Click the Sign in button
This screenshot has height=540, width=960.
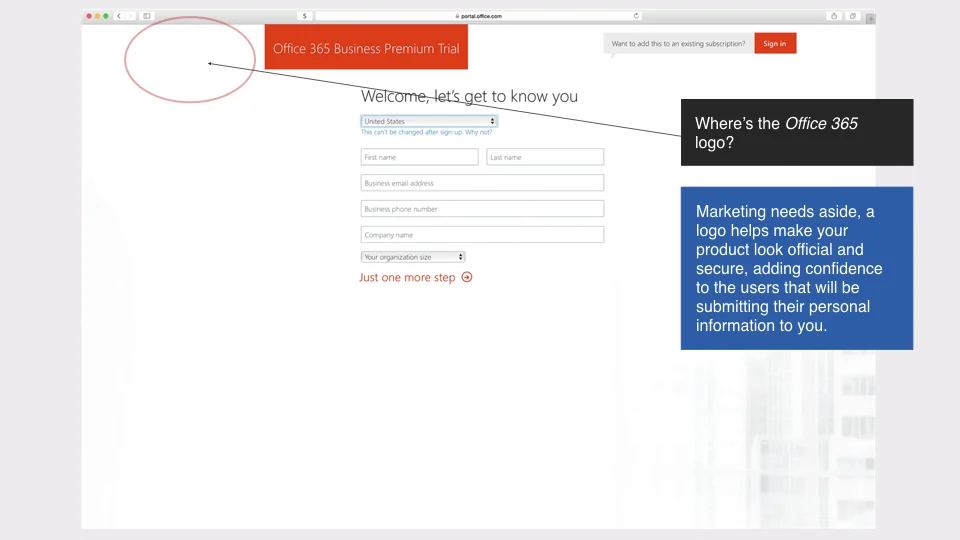(775, 43)
